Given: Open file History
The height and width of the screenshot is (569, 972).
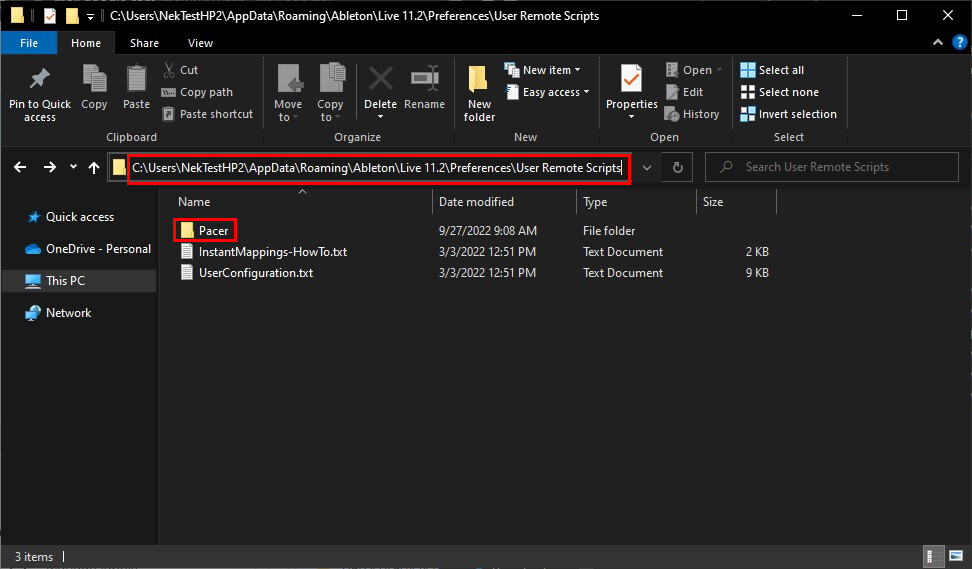Looking at the screenshot, I should [x=692, y=114].
